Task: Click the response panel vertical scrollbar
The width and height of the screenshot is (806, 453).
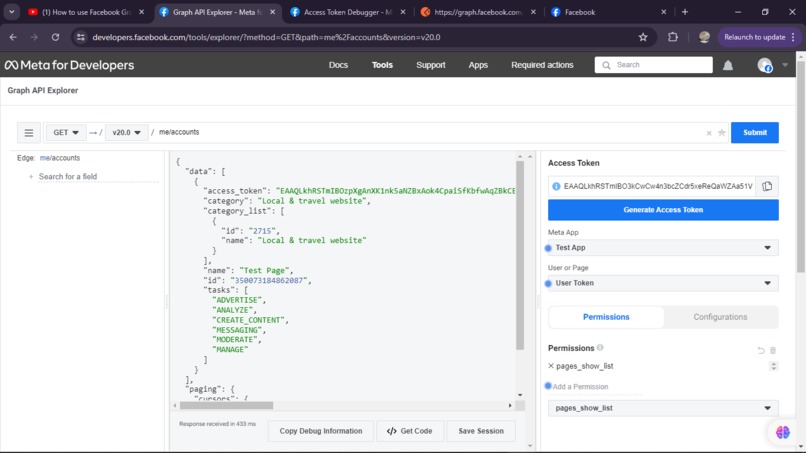Action: 520,256
